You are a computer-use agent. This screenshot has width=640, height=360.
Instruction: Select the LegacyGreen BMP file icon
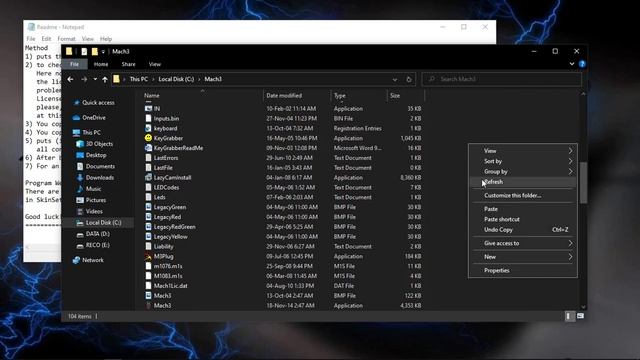point(148,207)
